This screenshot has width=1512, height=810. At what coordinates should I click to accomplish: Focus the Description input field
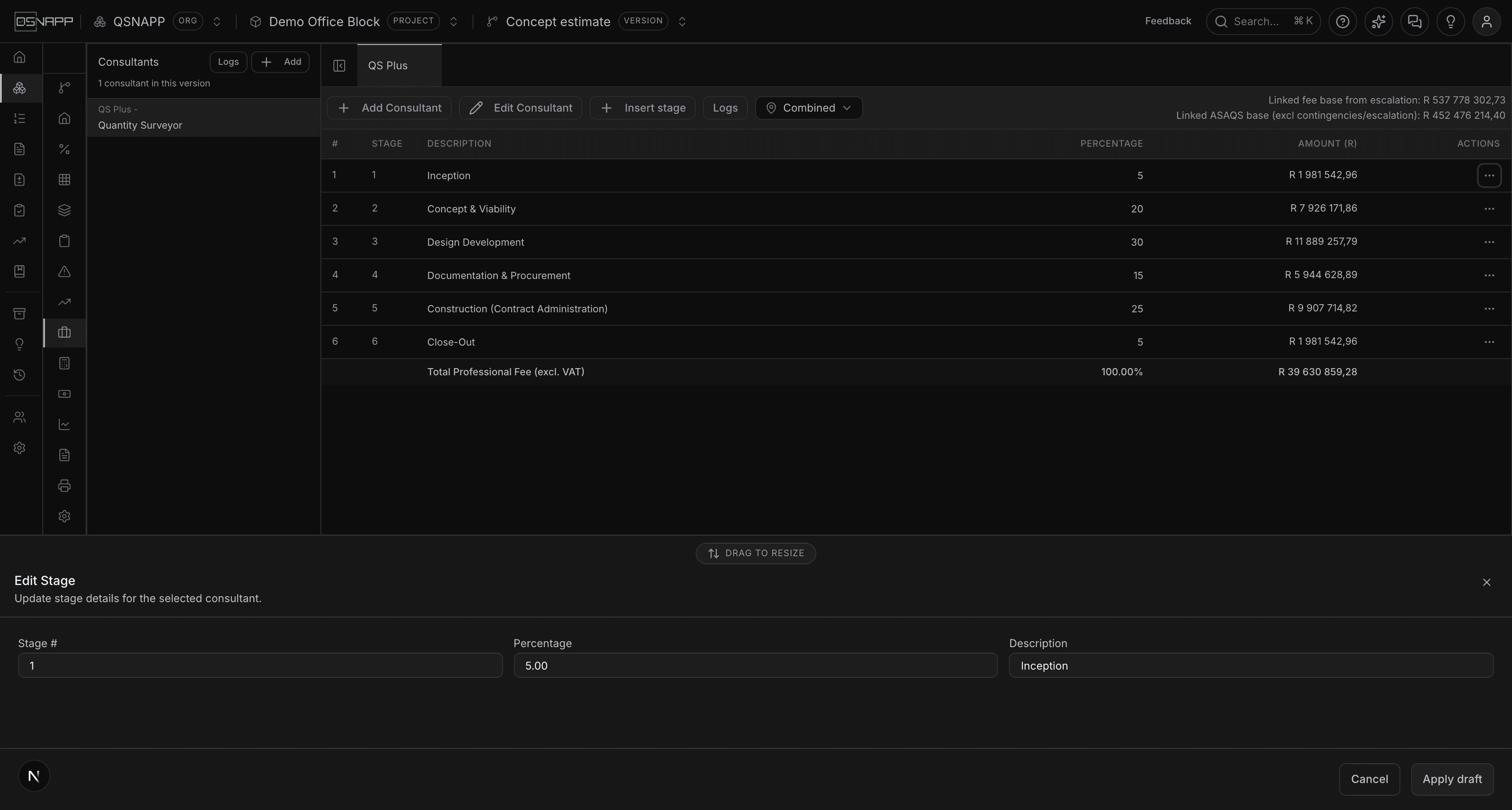(1251, 666)
